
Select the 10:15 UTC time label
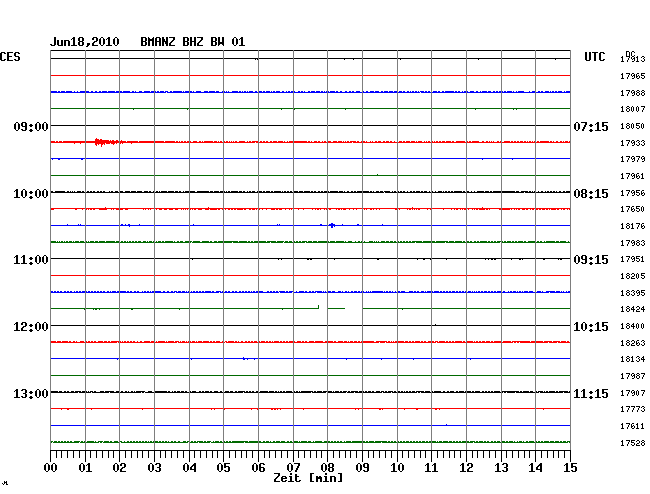click(x=591, y=327)
